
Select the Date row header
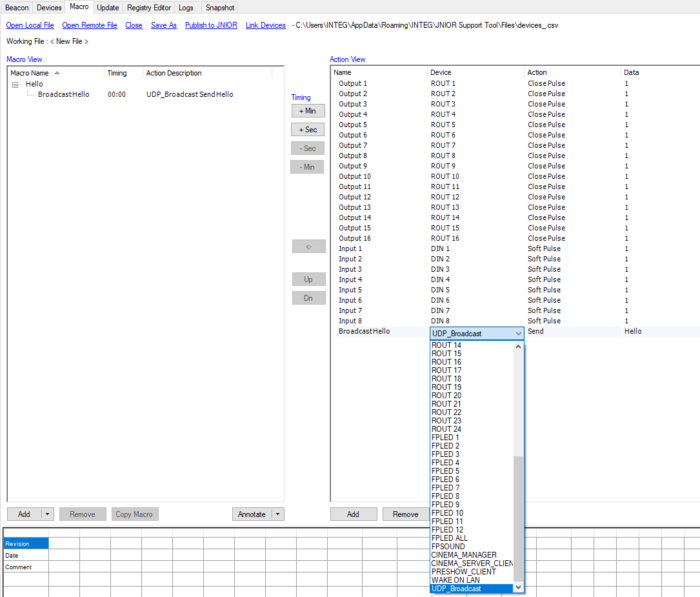pos(26,555)
